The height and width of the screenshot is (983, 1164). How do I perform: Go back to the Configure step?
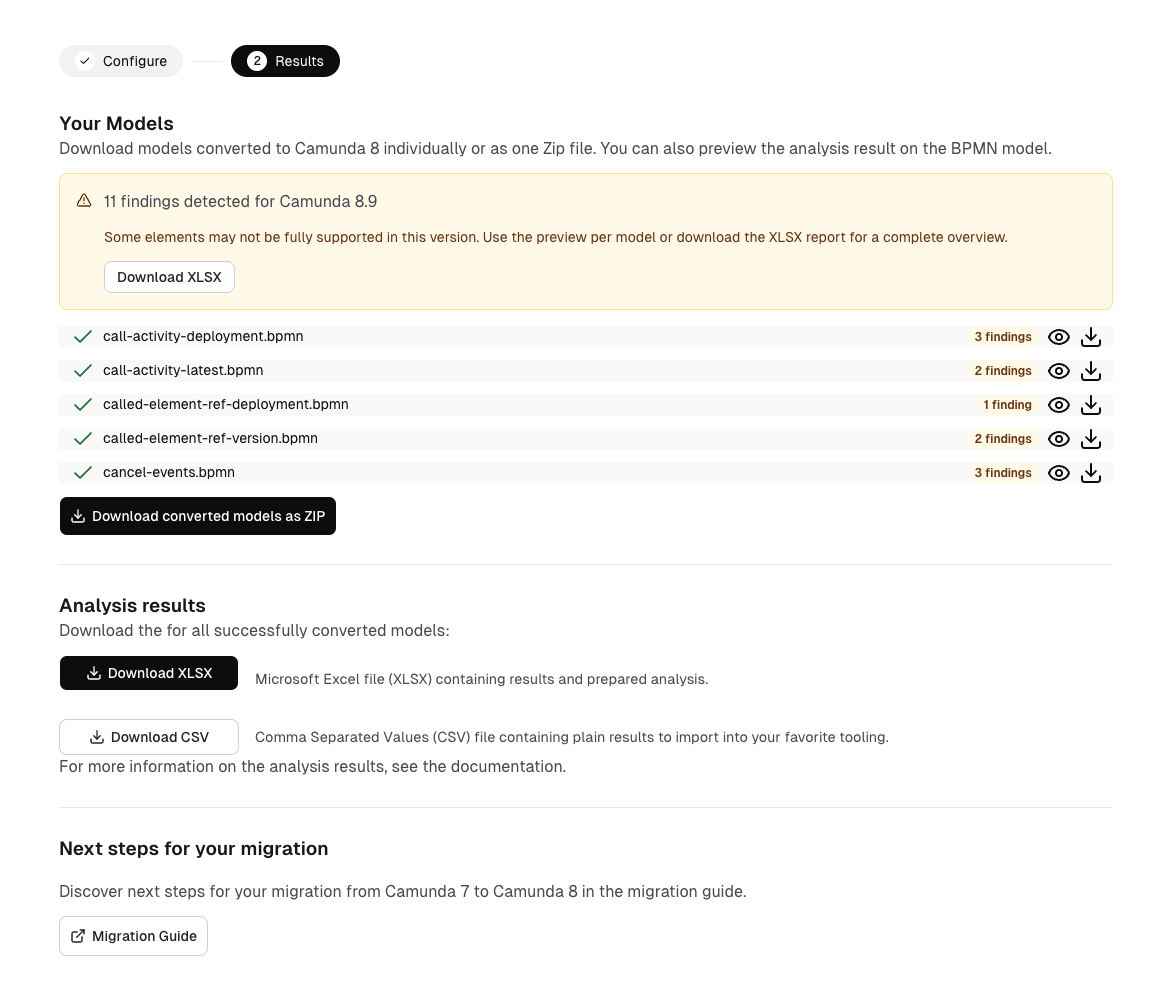pos(121,61)
